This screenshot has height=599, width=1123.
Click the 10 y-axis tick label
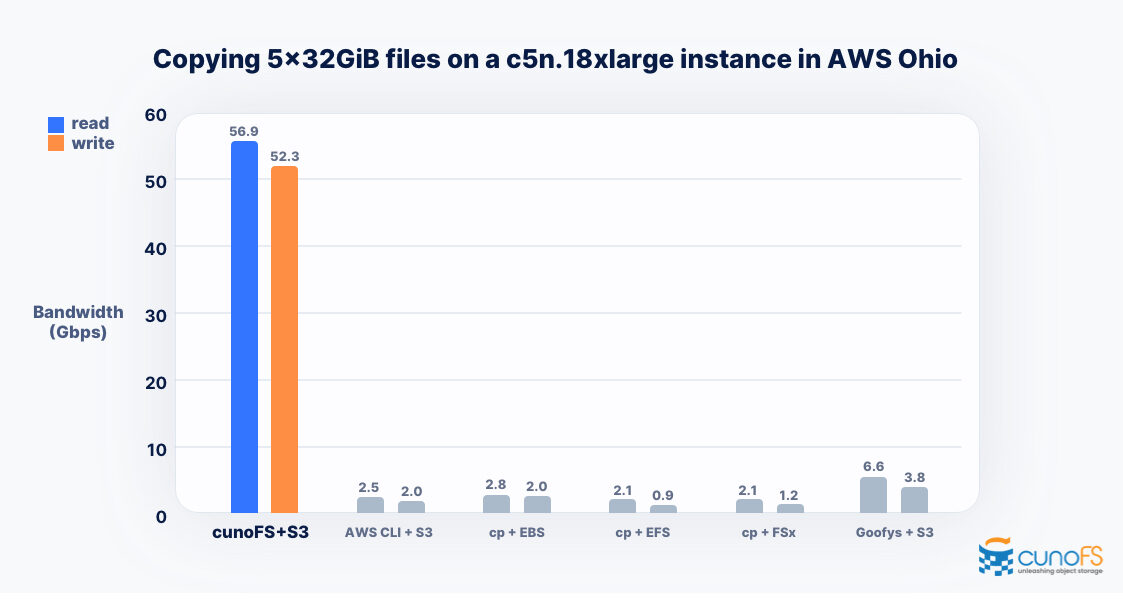tap(155, 449)
